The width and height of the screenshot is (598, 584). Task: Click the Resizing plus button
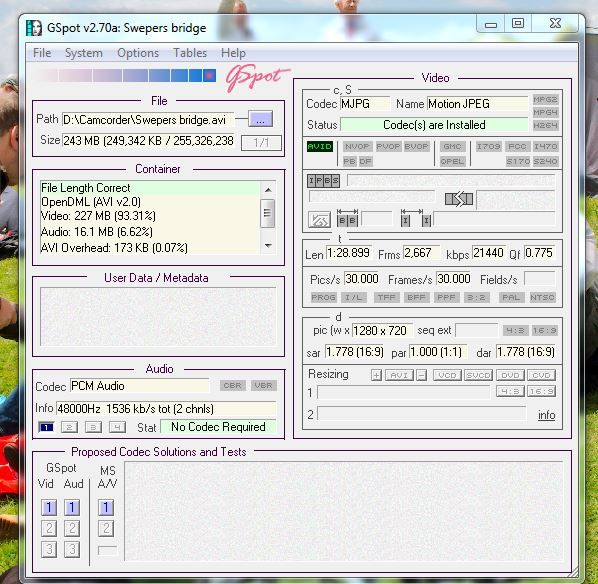pyautogui.click(x=376, y=375)
